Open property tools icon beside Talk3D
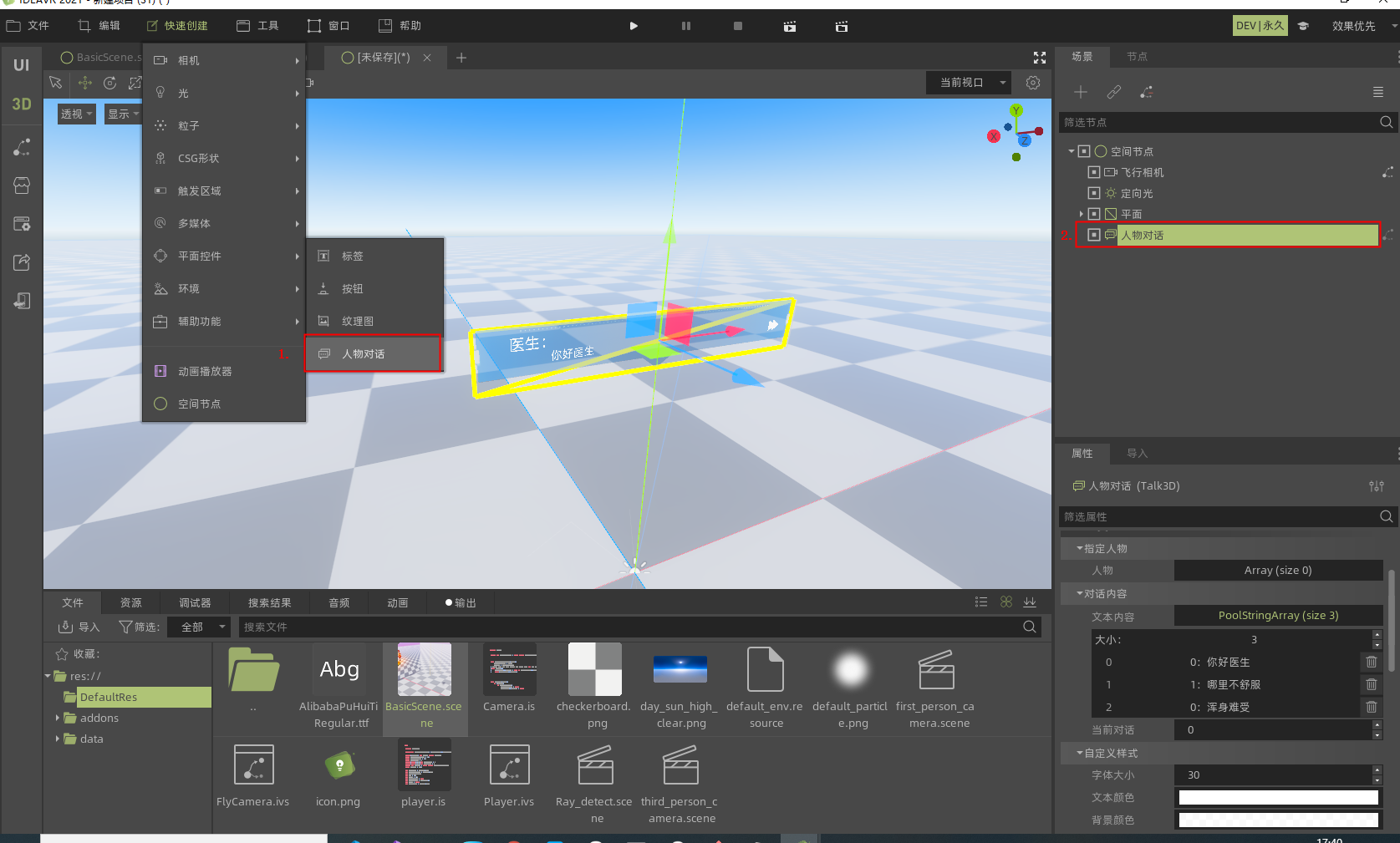Image resolution: width=1400 pixels, height=843 pixels. 1377,486
